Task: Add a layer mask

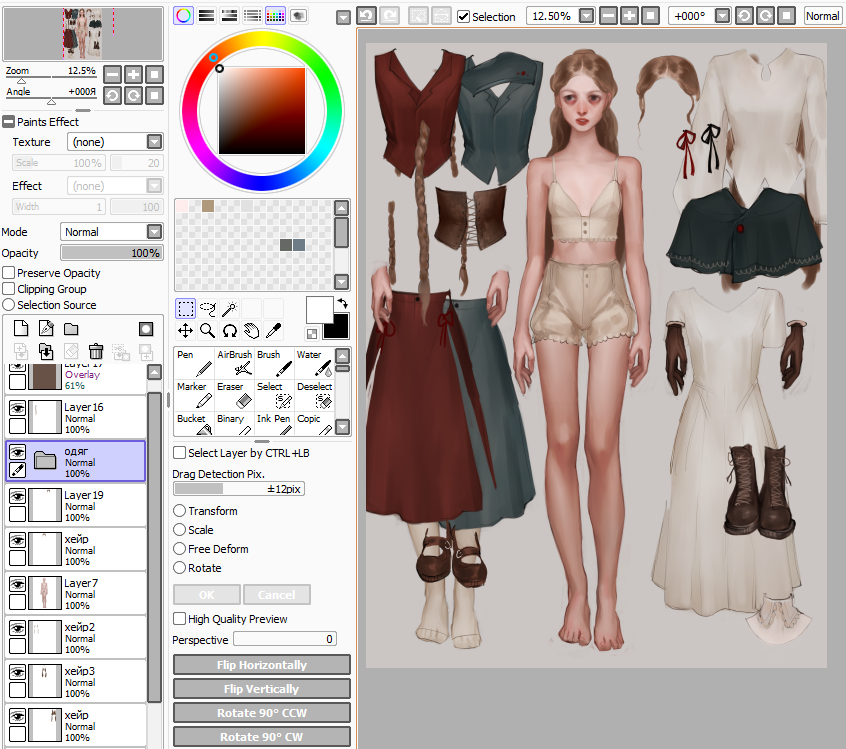Action: point(146,329)
